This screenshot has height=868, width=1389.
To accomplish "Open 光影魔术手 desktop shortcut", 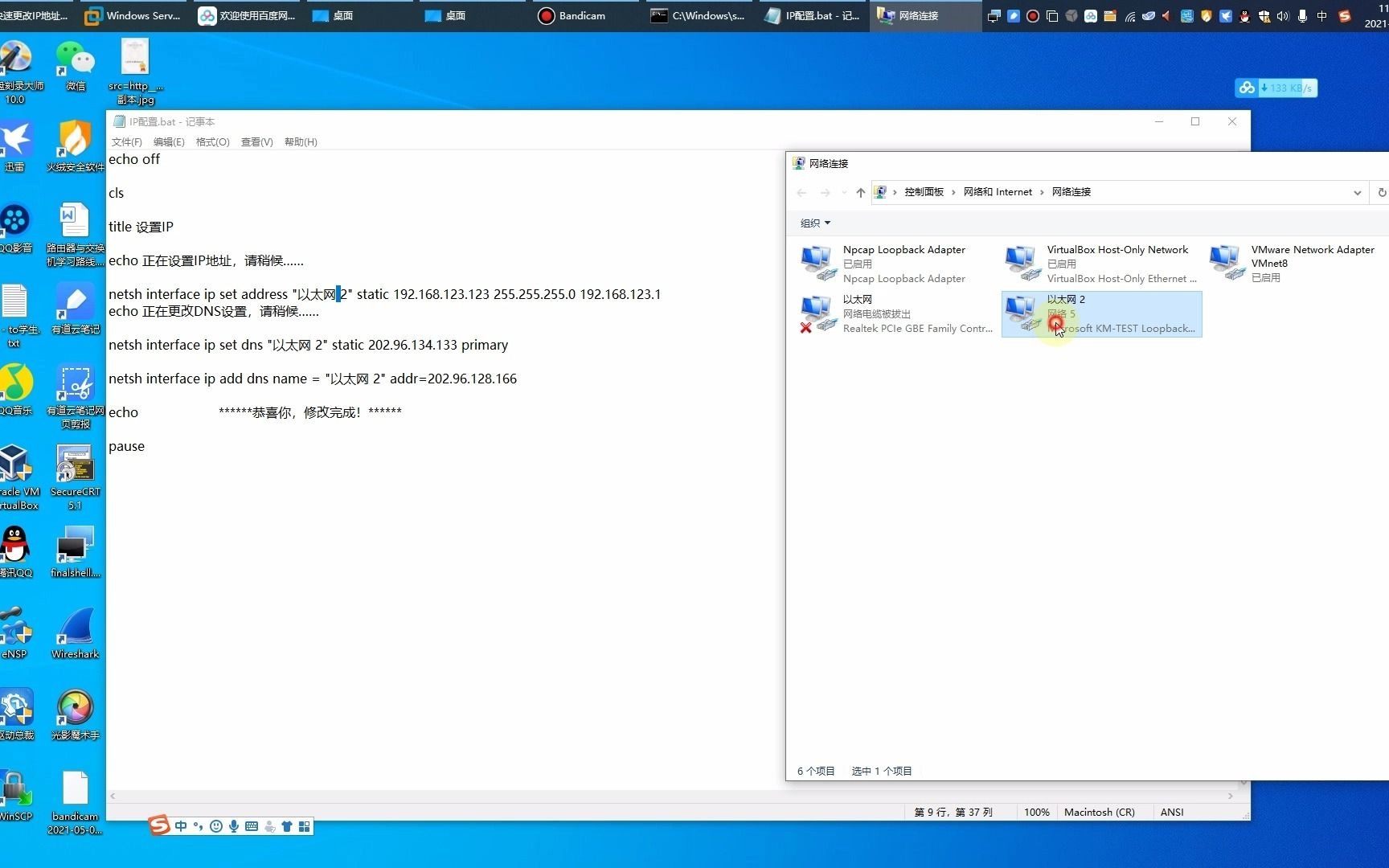I will [75, 714].
